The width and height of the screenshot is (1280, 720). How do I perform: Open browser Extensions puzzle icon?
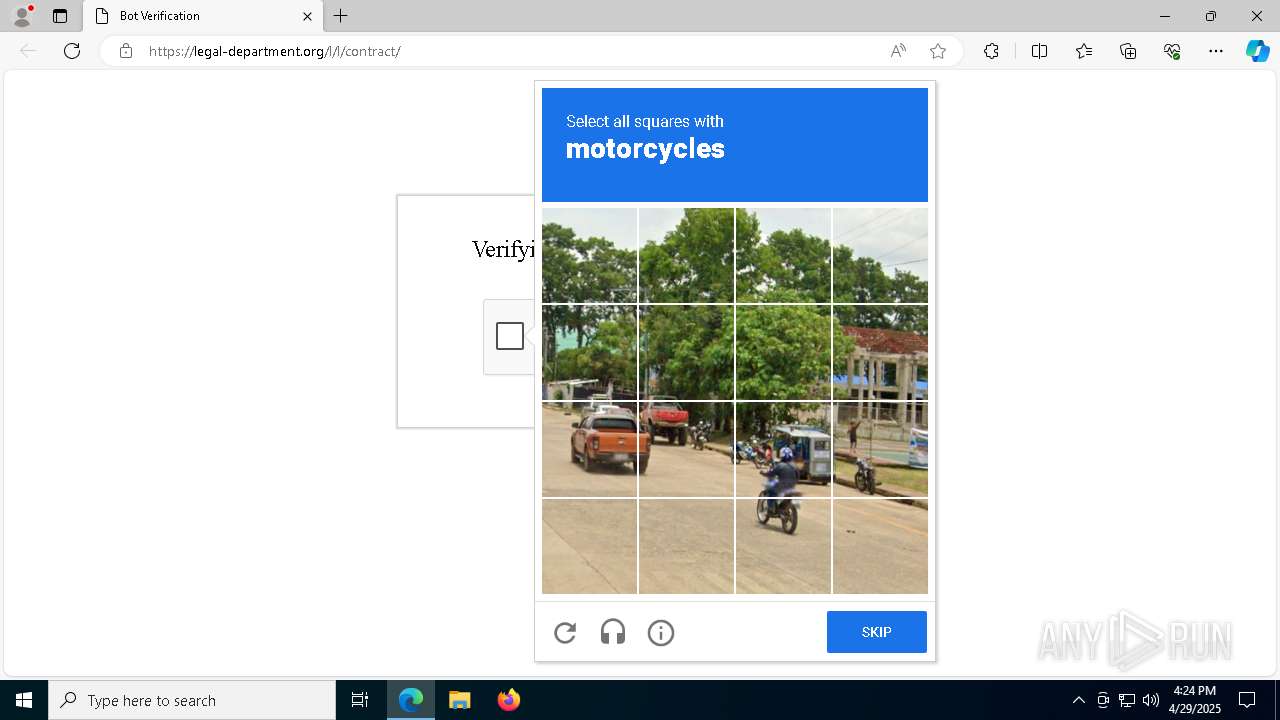pyautogui.click(x=991, y=51)
